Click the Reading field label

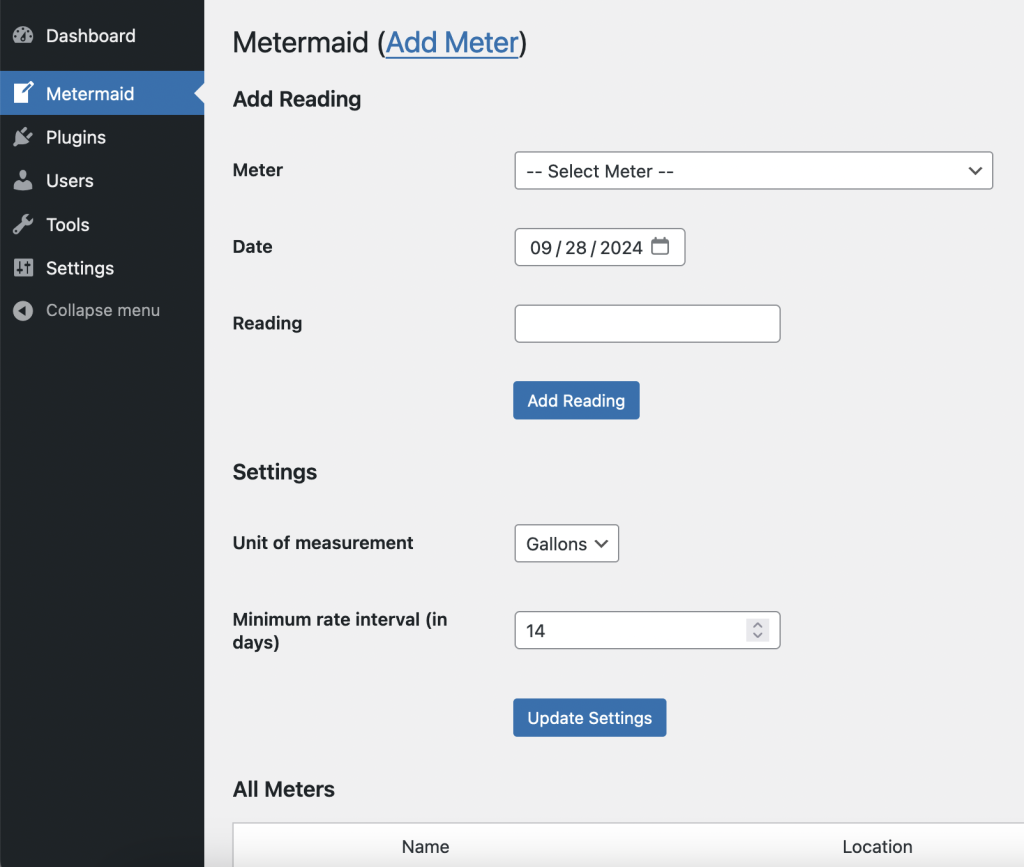point(268,324)
